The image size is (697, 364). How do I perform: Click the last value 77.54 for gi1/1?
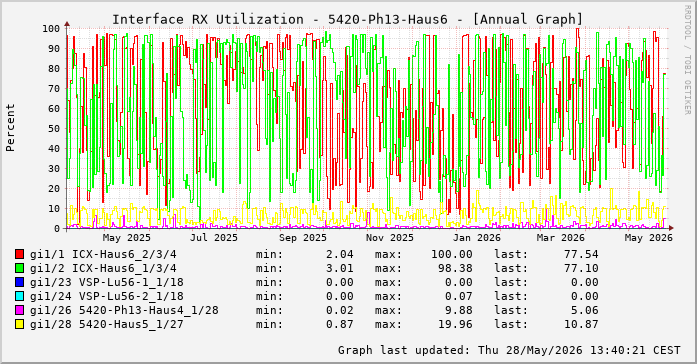click(x=581, y=255)
